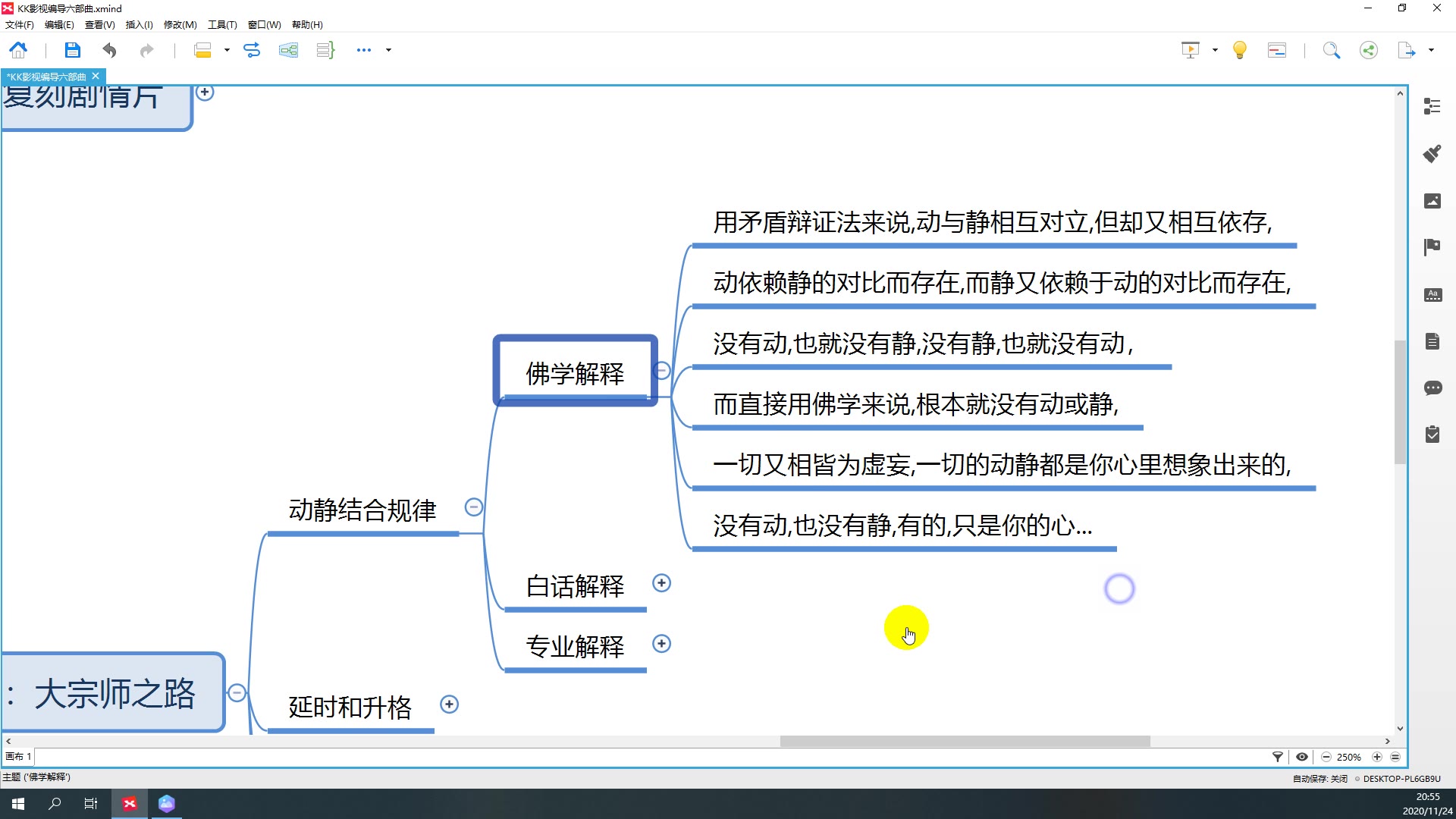This screenshot has width=1456, height=819.
Task: Select topic 而直接用佛学来说,根本就没有动或静,
Action: pos(916,404)
